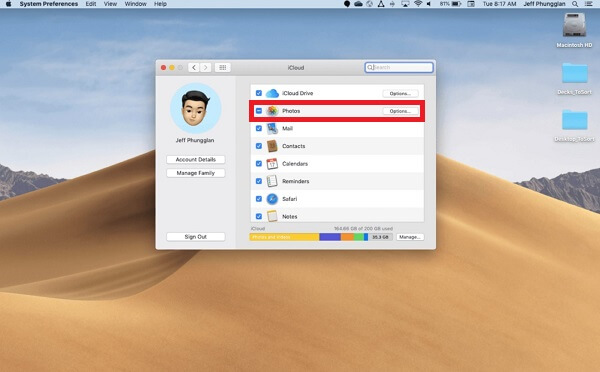Image resolution: width=600 pixels, height=372 pixels.
Task: Uncheck the Safari checkbox
Action: pyautogui.click(x=259, y=199)
